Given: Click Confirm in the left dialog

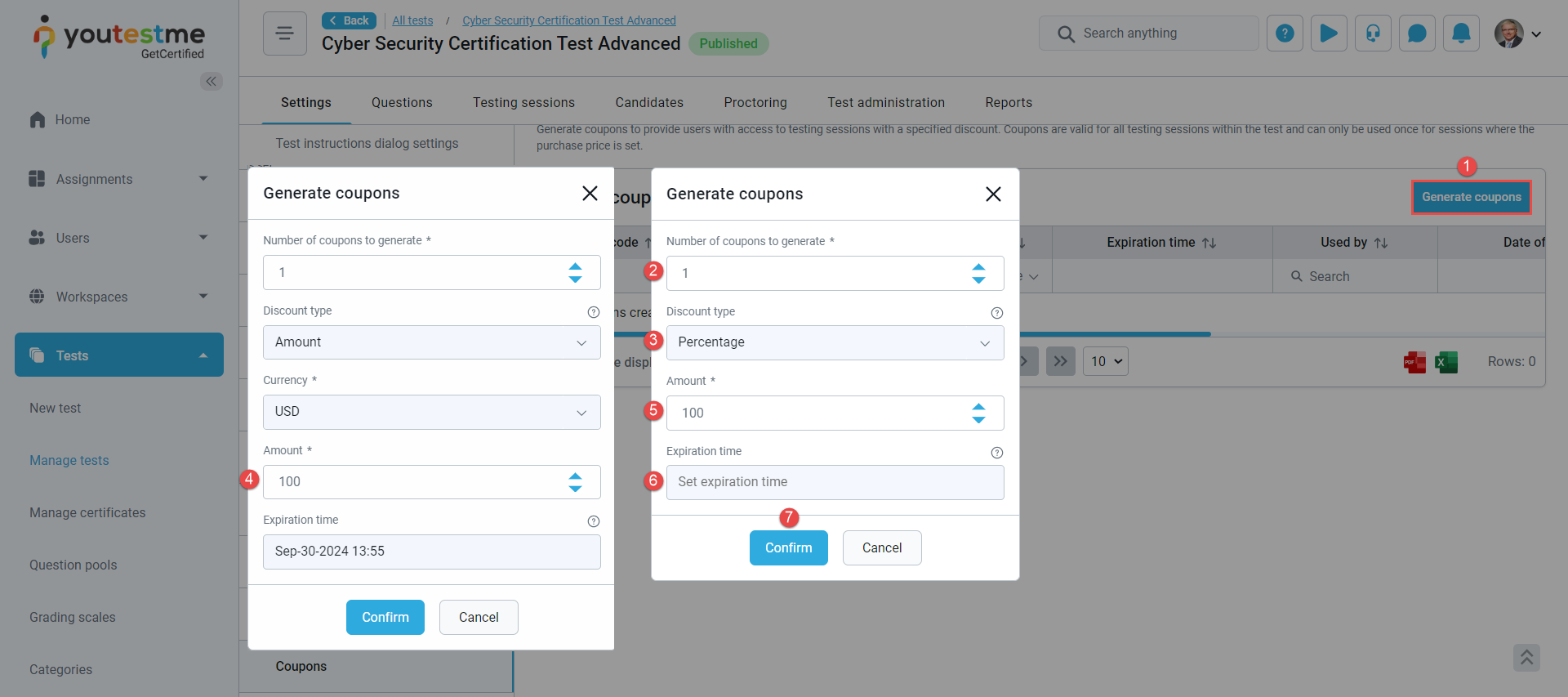Looking at the screenshot, I should click(x=385, y=617).
